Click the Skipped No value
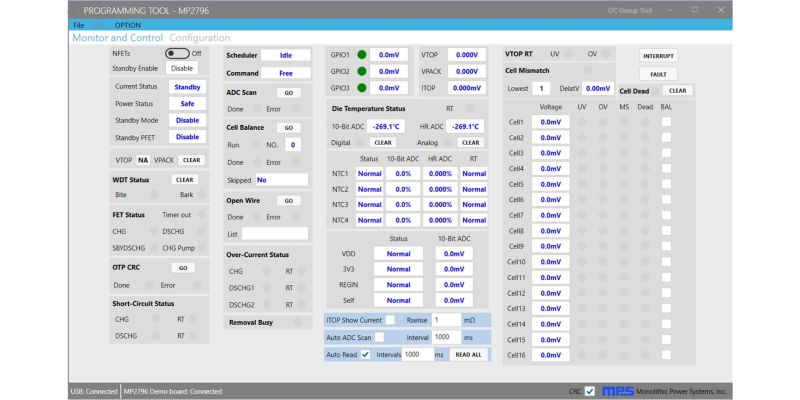 (281, 180)
